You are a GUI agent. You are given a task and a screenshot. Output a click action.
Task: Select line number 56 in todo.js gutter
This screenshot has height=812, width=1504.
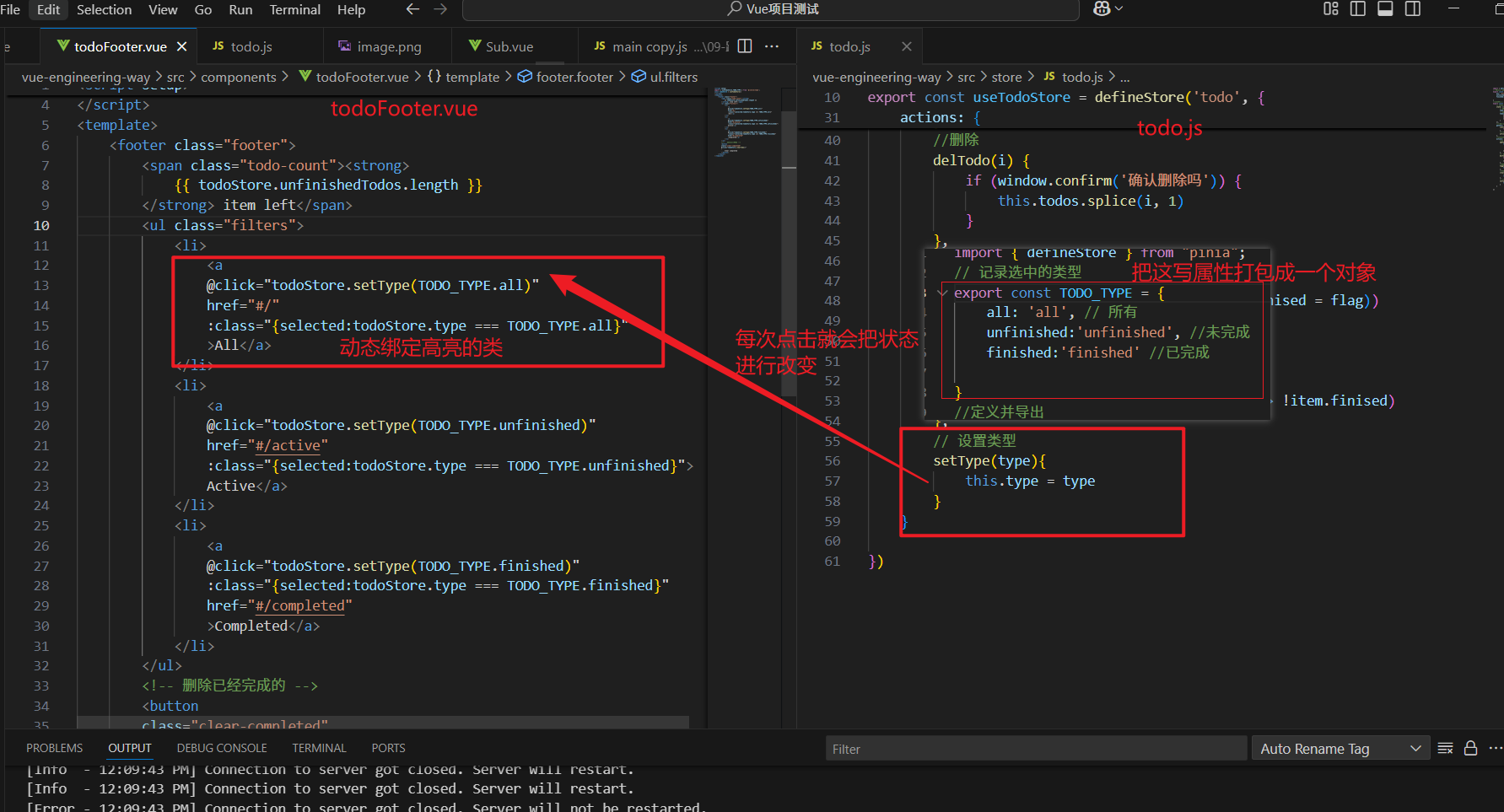click(x=833, y=460)
